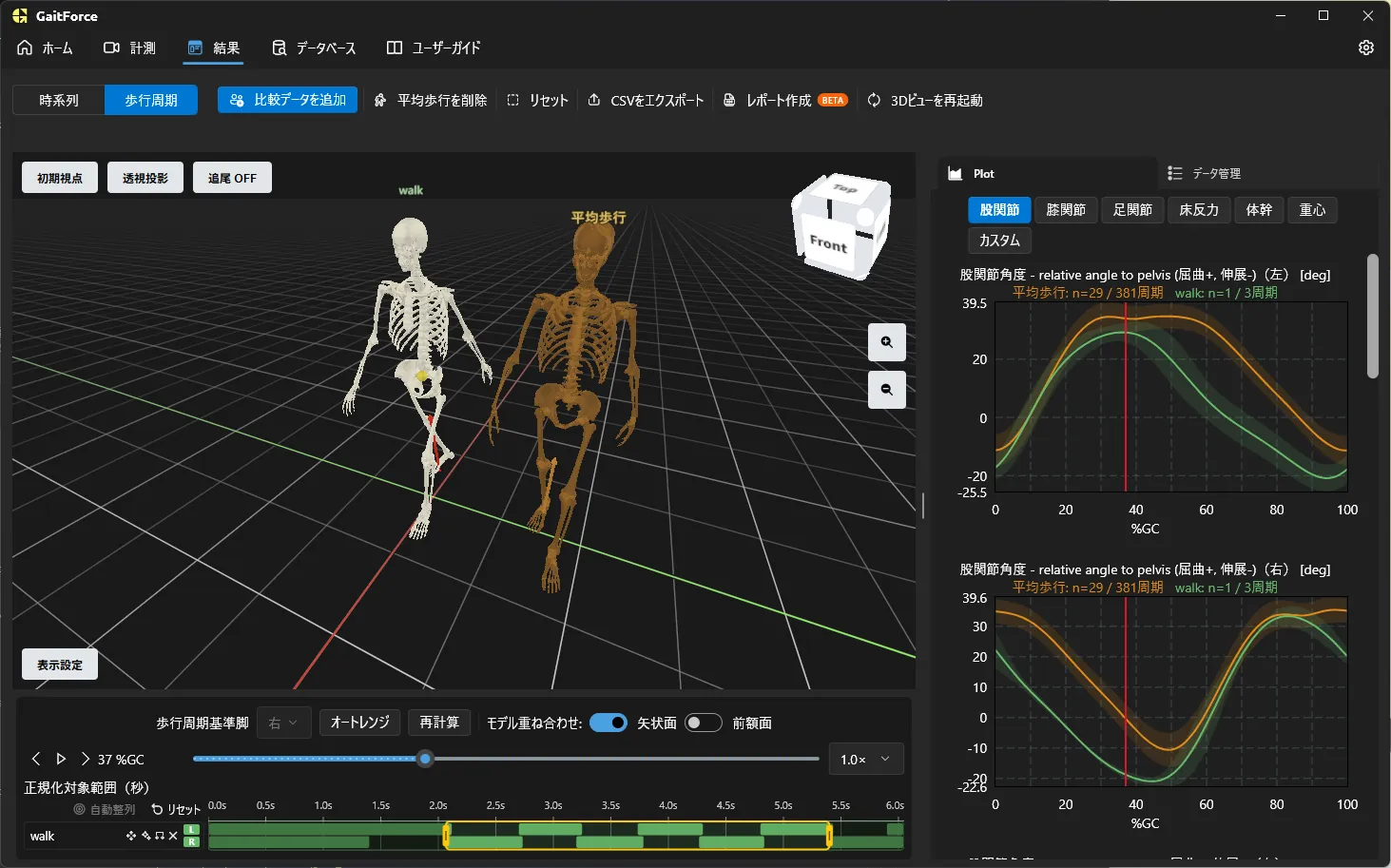Open the ホーム tab
The width and height of the screenshot is (1391, 868).
(45, 48)
